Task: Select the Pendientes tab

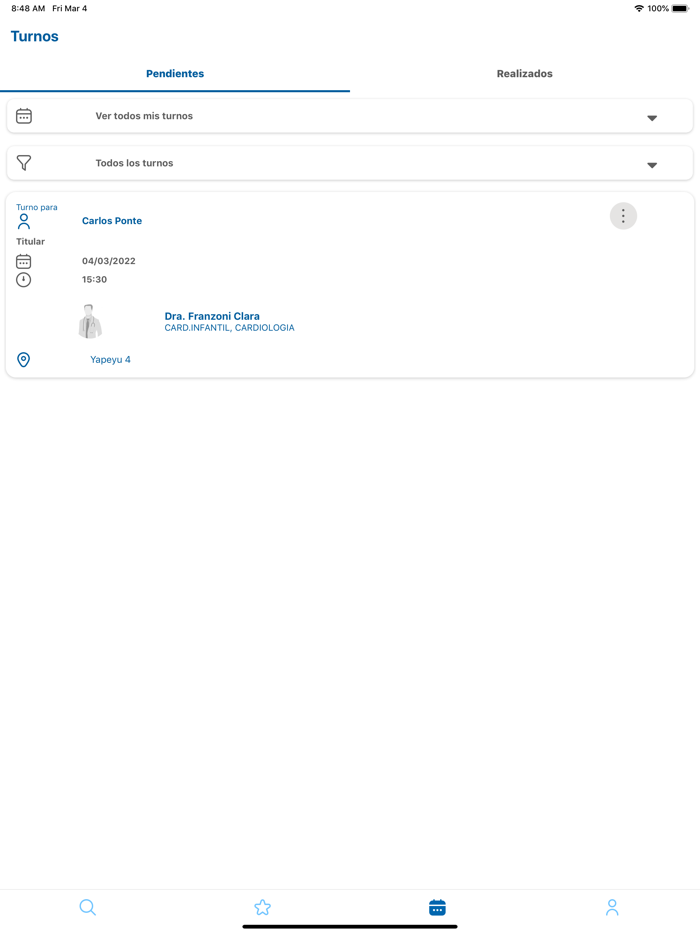Action: [x=175, y=73]
